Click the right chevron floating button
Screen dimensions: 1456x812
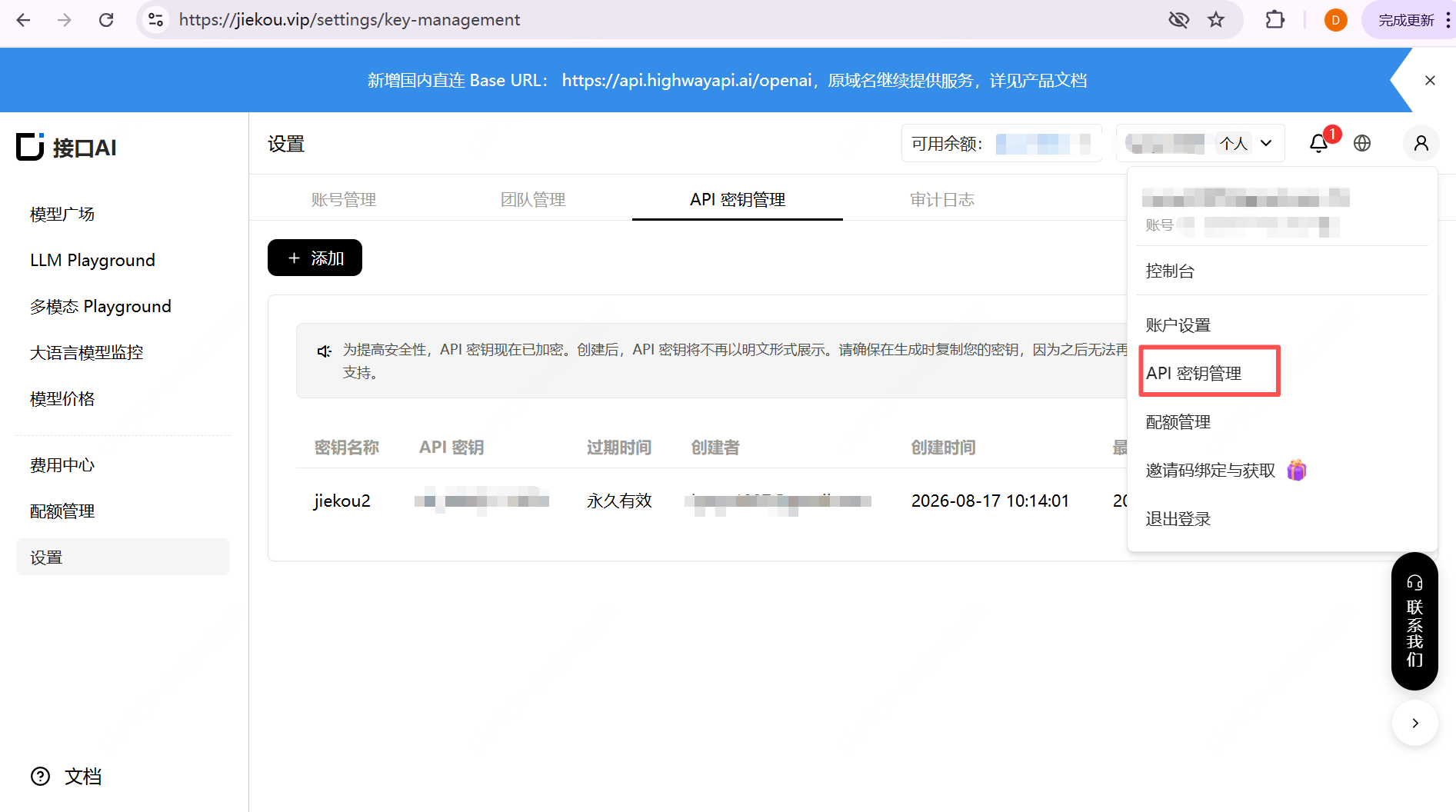click(x=1415, y=723)
